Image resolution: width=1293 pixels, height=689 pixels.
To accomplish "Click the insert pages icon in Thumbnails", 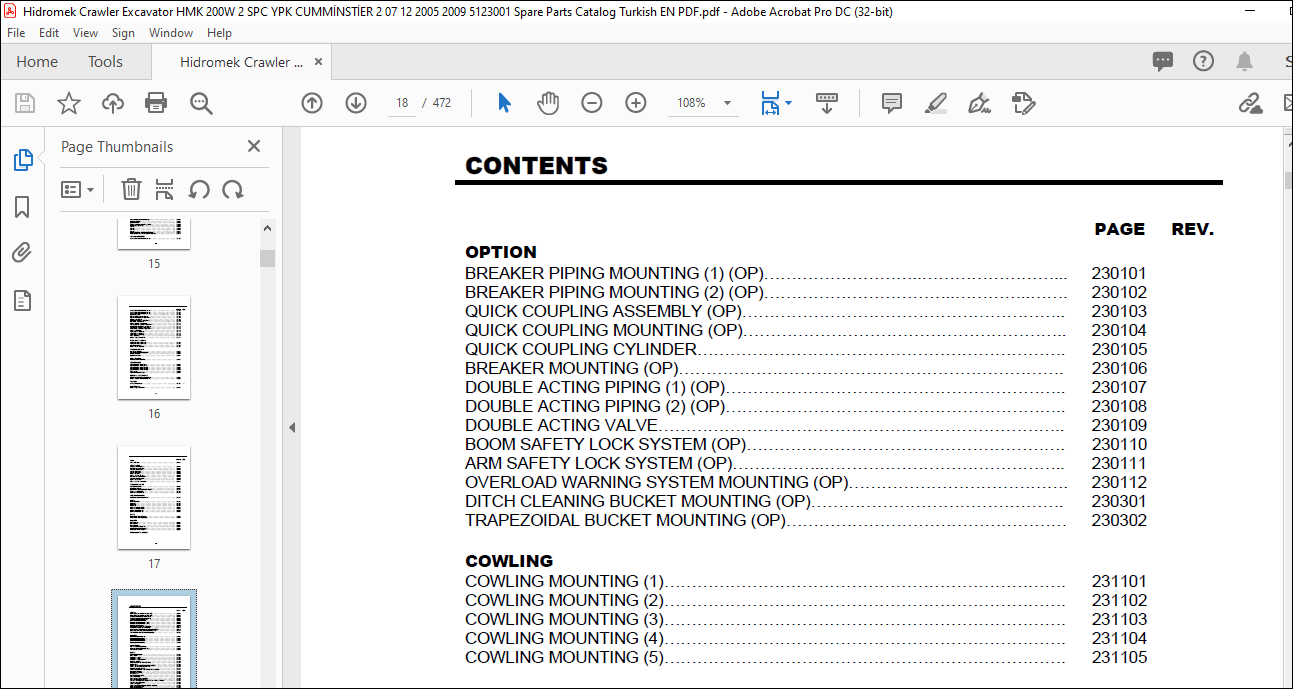I will pyautogui.click(x=165, y=189).
